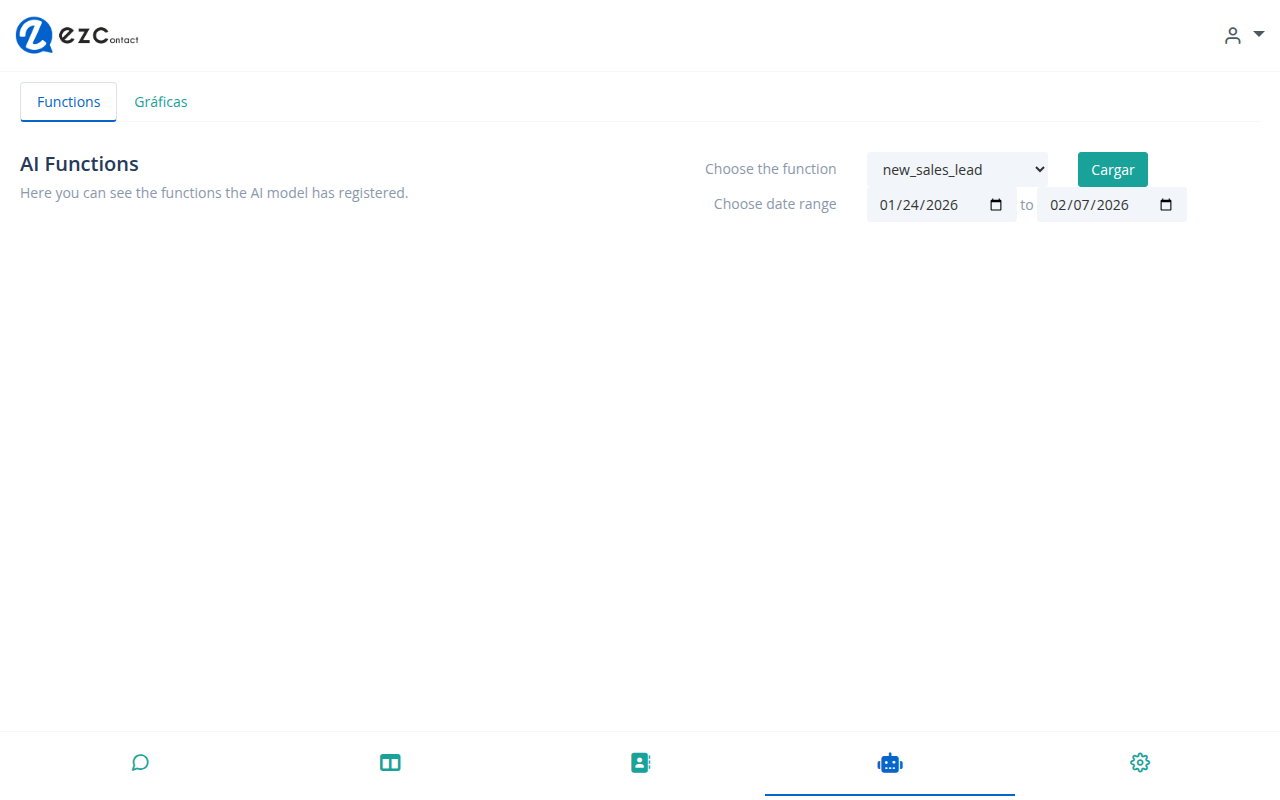Open calendar picker for the start date

(x=995, y=205)
